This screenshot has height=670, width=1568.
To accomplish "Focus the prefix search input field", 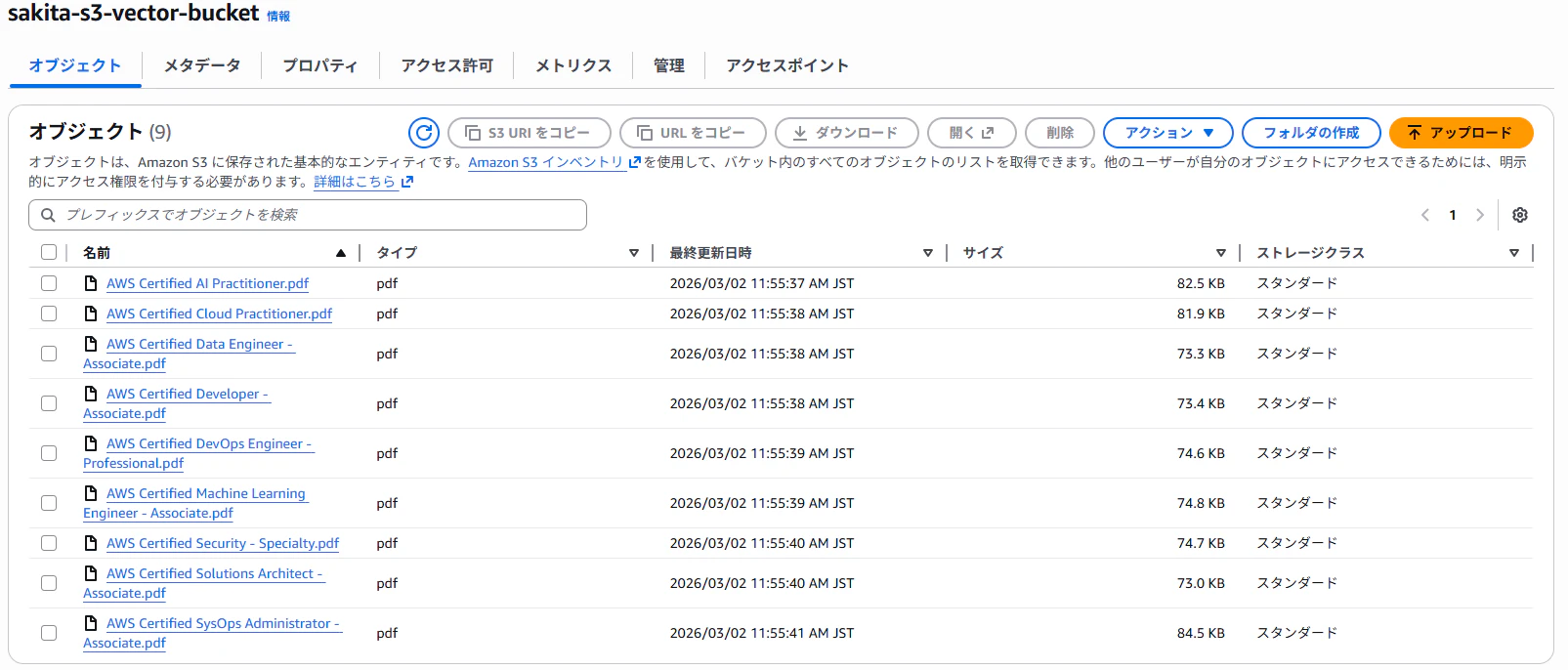I will 308,215.
